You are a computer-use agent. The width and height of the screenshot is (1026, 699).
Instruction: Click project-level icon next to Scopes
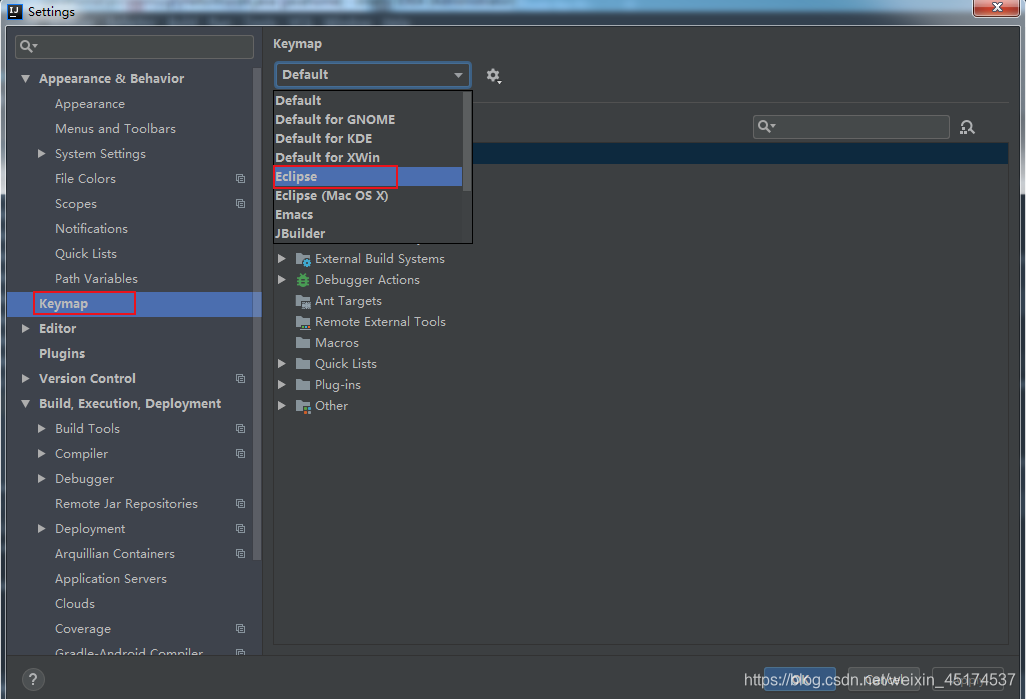240,204
